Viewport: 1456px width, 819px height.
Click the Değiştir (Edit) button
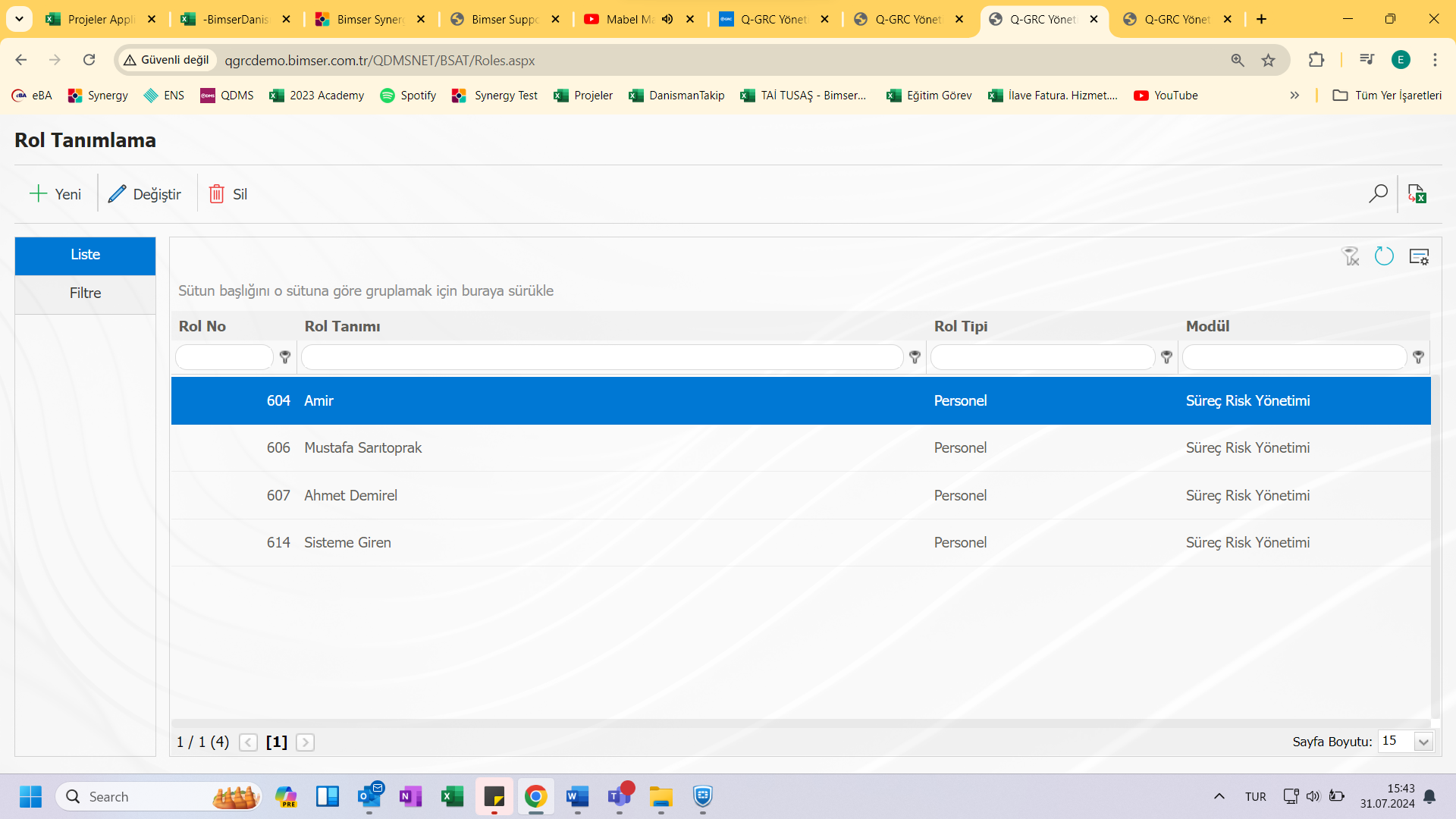click(145, 194)
